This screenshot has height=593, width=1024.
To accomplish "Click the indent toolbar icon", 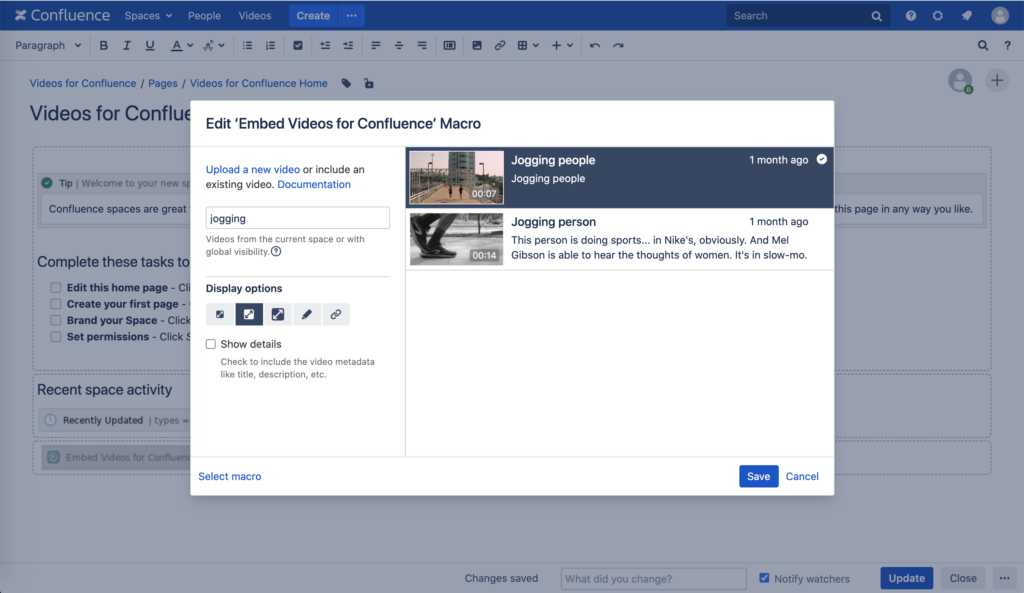I will pos(348,46).
